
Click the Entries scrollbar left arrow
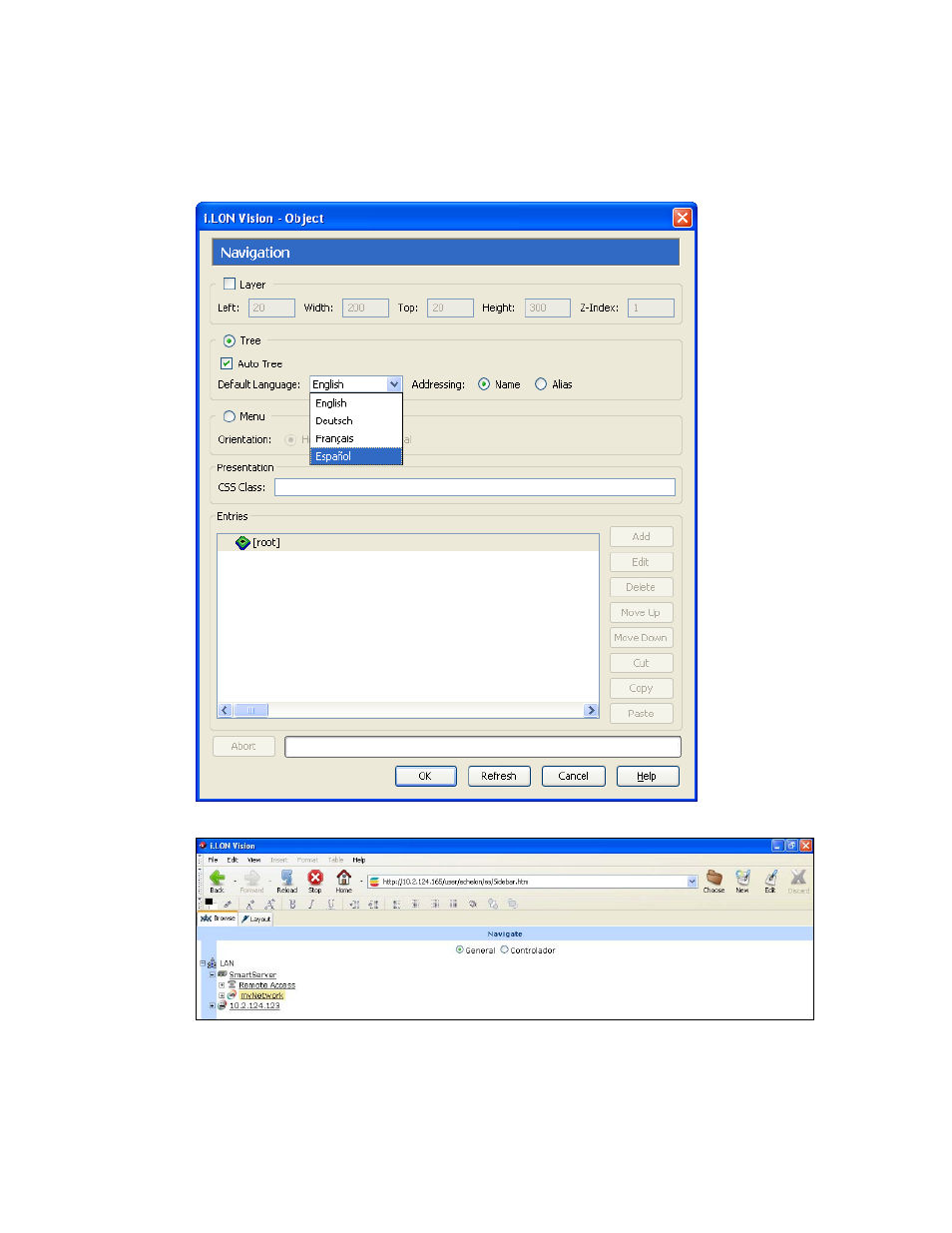[x=225, y=711]
